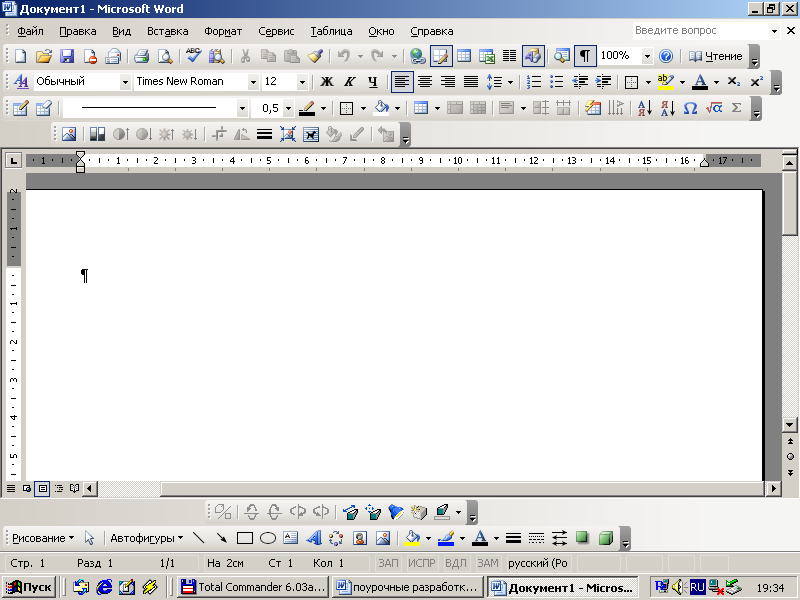Viewport: 800px width, 600px height.
Task: Decrease the paragraph indent
Action: (x=580, y=82)
